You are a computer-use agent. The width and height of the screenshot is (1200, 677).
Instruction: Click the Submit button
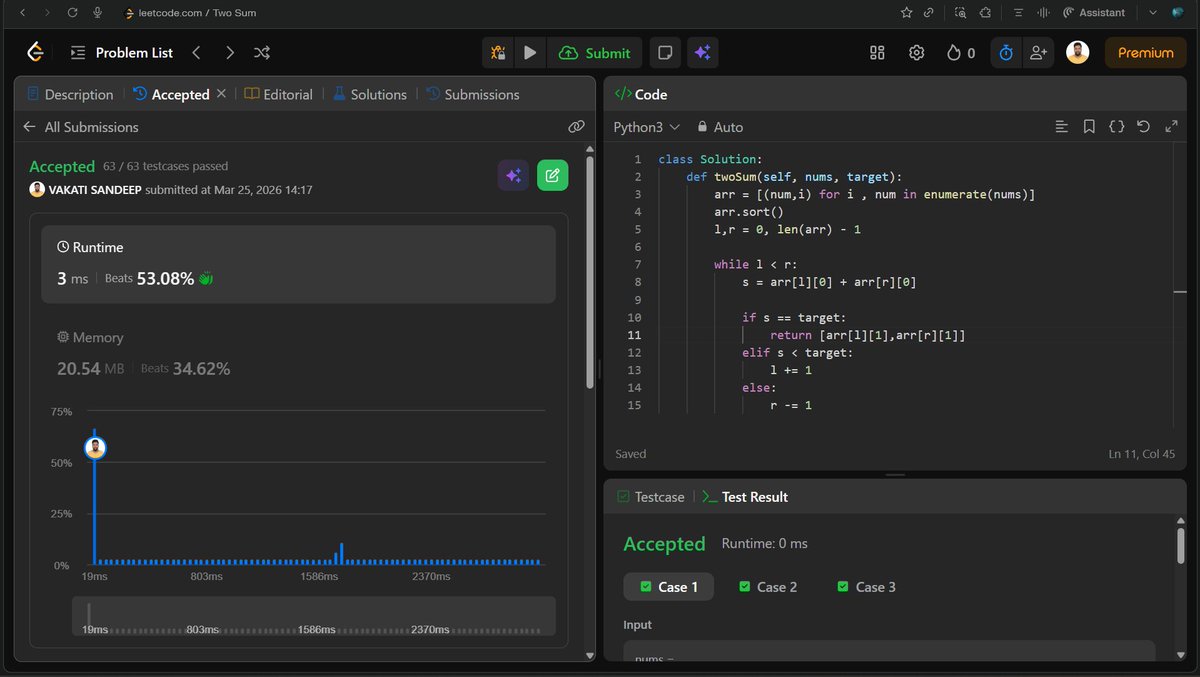pos(595,53)
